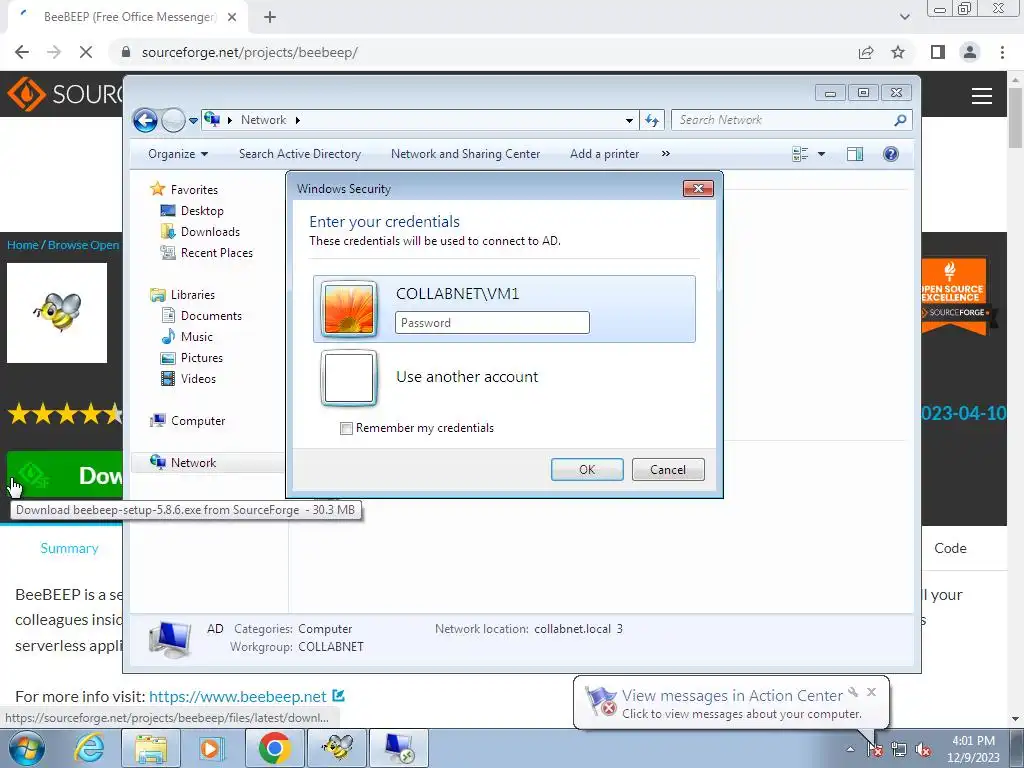Open BeeBEEP taskbar icon
Screen dimensions: 1024x768
click(x=337, y=748)
